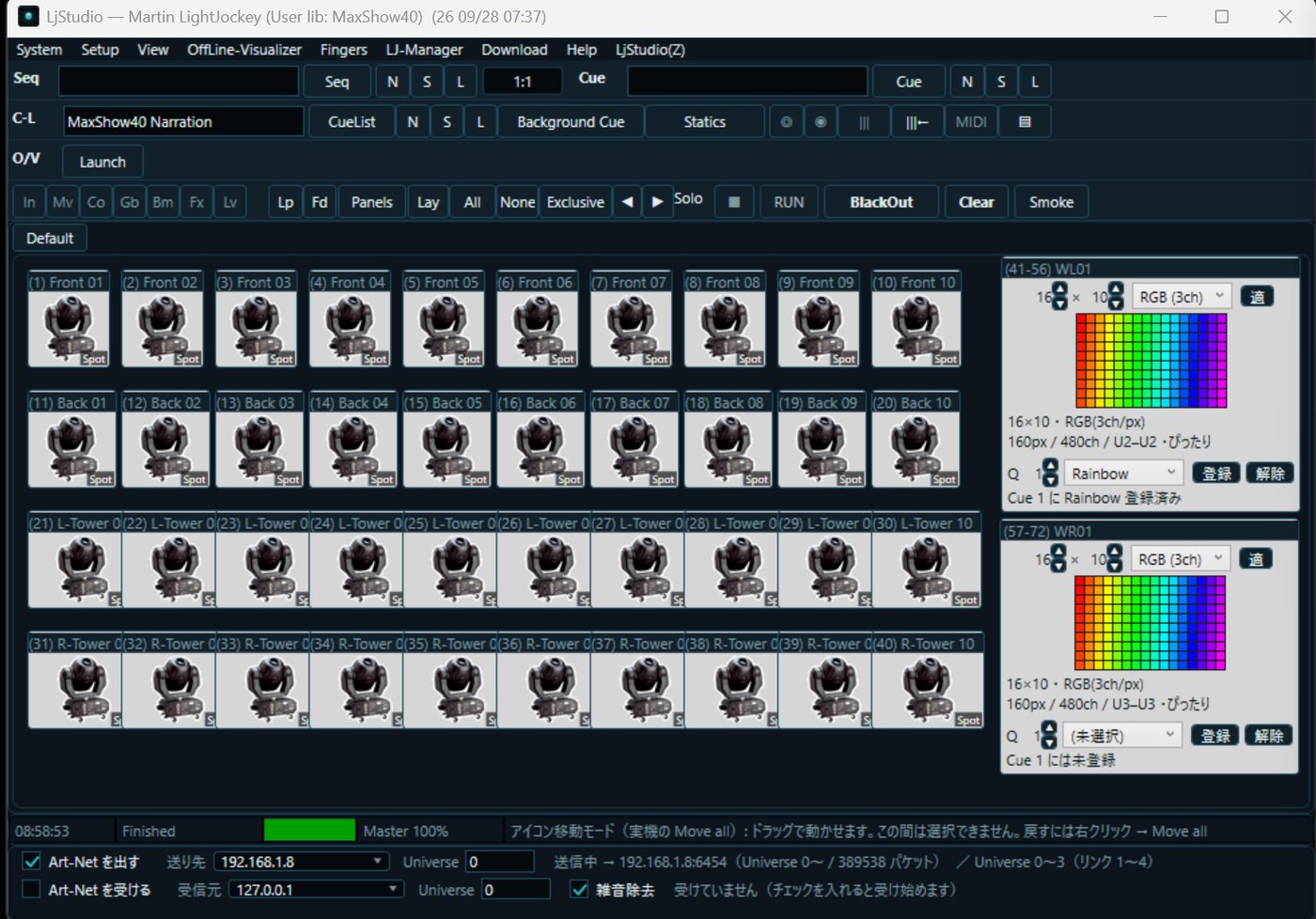Click the stop square button beside Solo

pyautogui.click(x=734, y=202)
